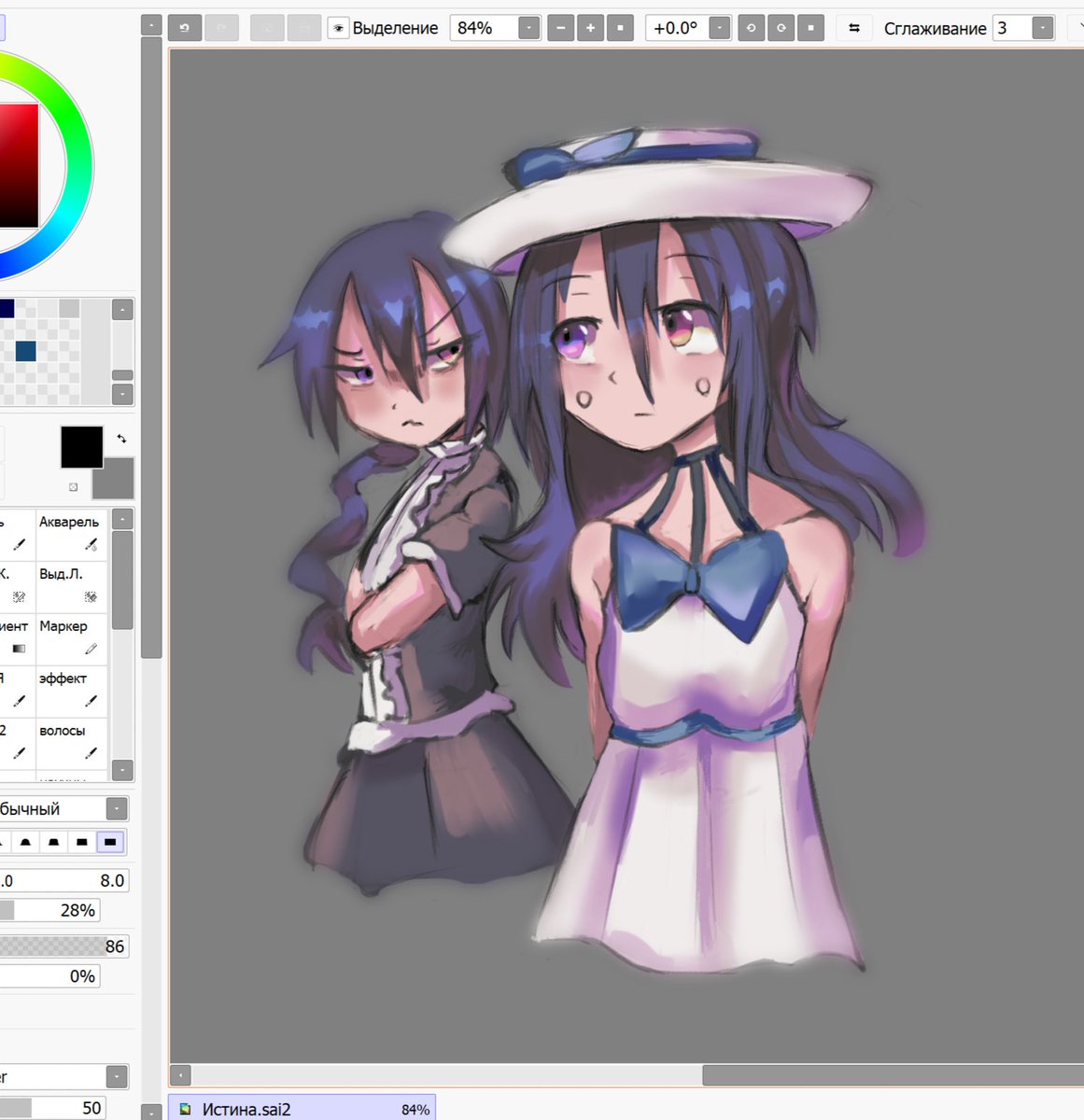
Task: Flip canvas view horizontally
Action: coord(853,28)
